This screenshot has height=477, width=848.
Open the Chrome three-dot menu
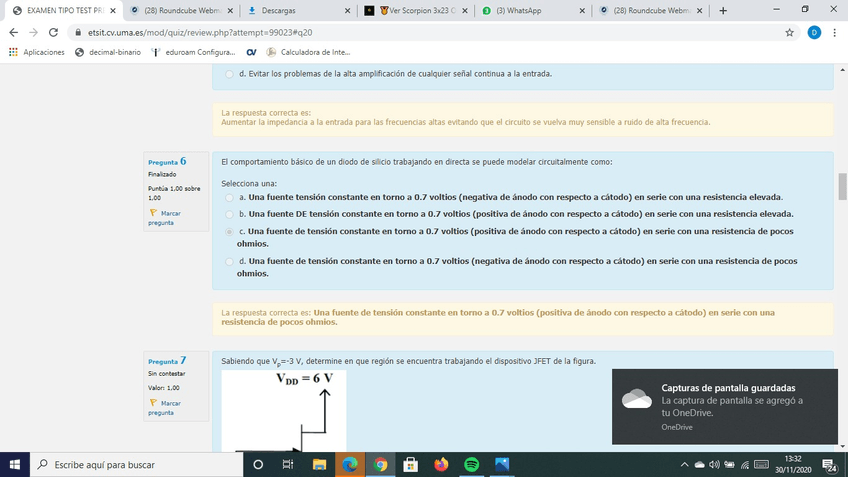[834, 32]
